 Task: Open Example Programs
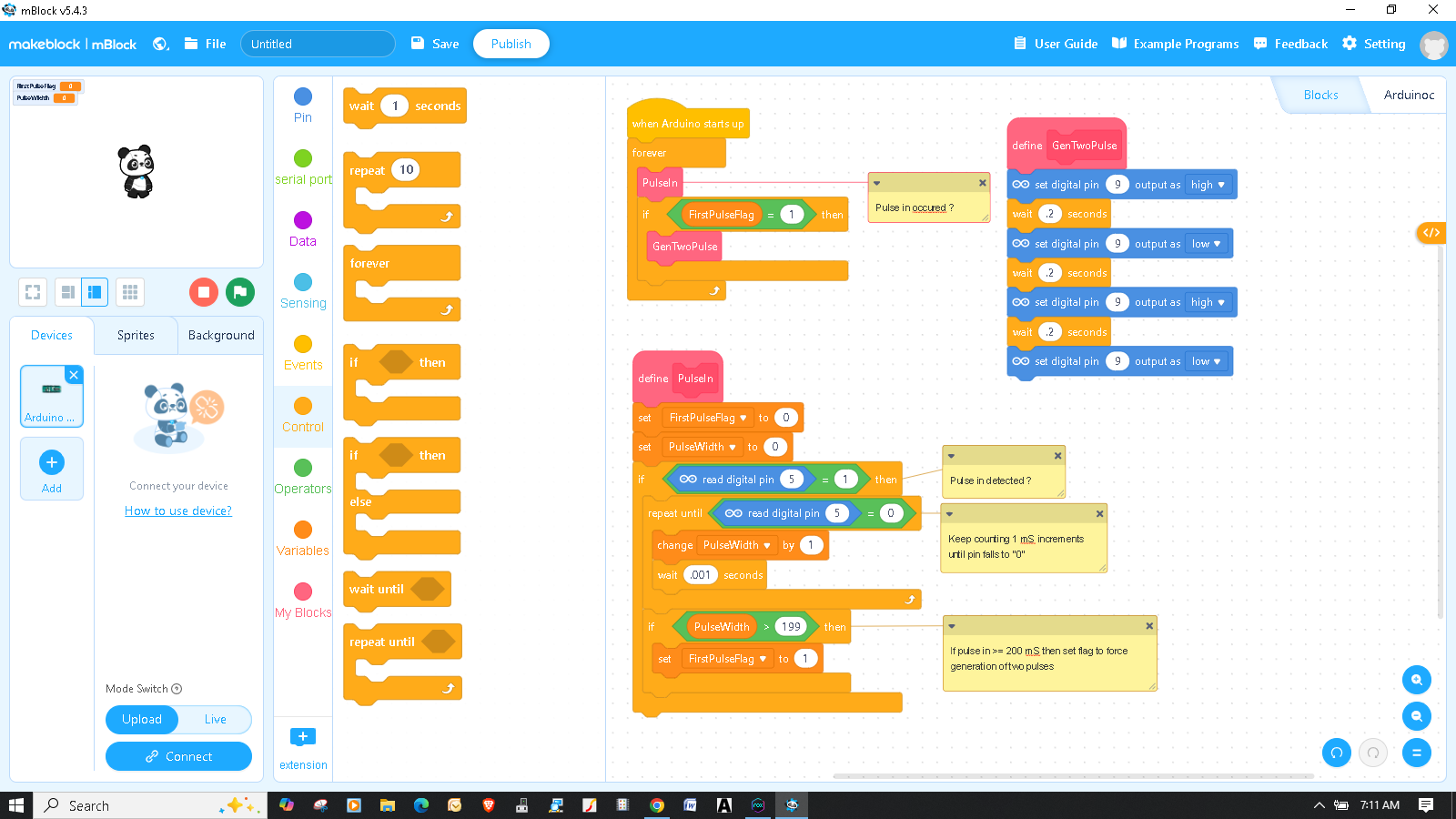tap(1176, 44)
